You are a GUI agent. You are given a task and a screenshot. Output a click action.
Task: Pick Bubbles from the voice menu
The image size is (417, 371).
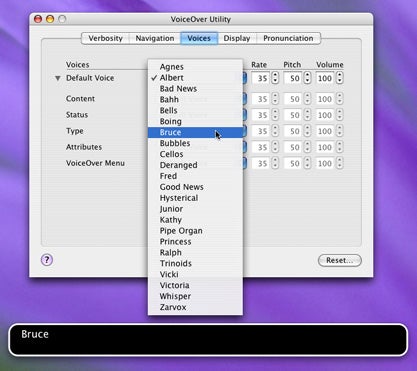point(195,143)
